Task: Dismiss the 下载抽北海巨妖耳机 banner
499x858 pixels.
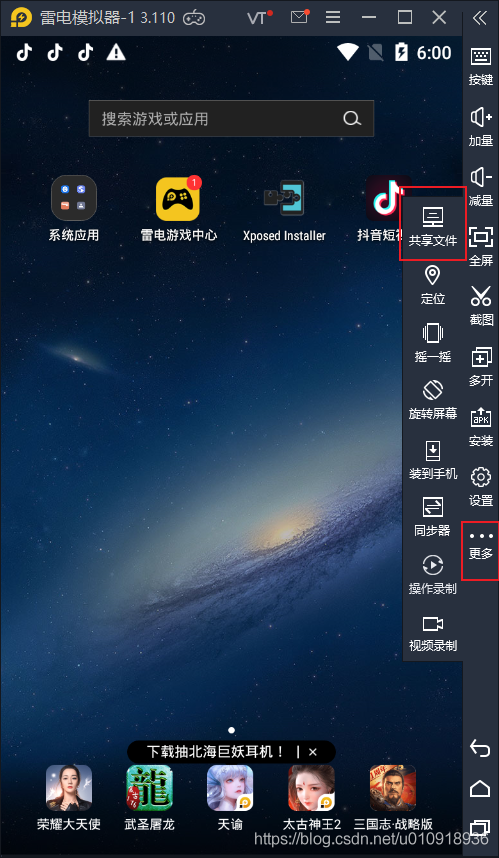Action: (312, 752)
